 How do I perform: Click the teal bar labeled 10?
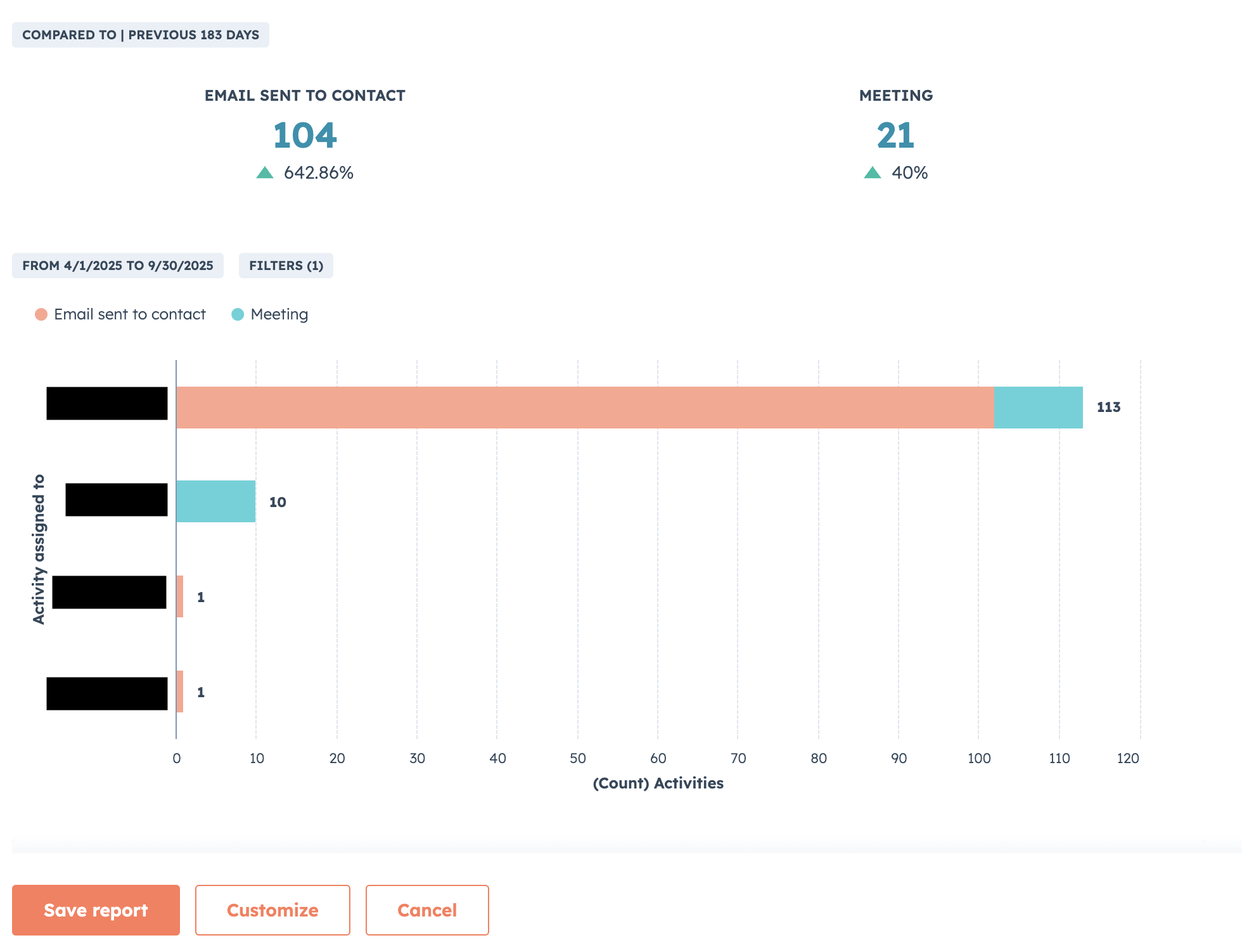point(216,501)
